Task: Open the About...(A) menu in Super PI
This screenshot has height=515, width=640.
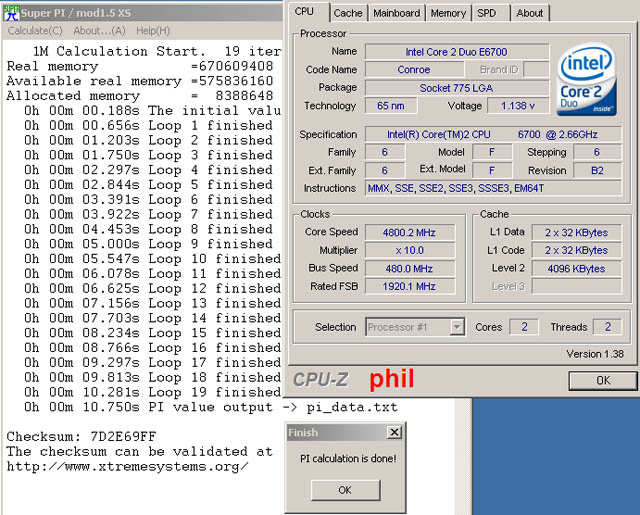Action: [x=99, y=31]
